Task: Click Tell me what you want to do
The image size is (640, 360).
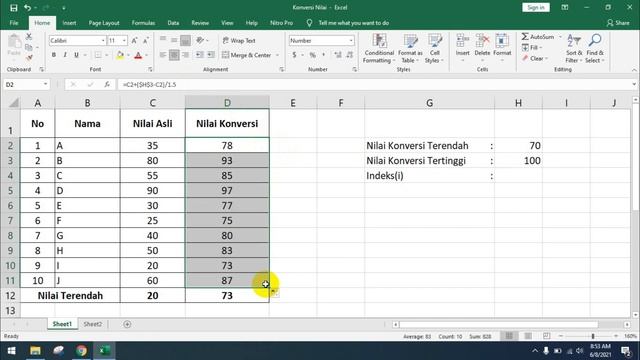Action: pos(353,23)
